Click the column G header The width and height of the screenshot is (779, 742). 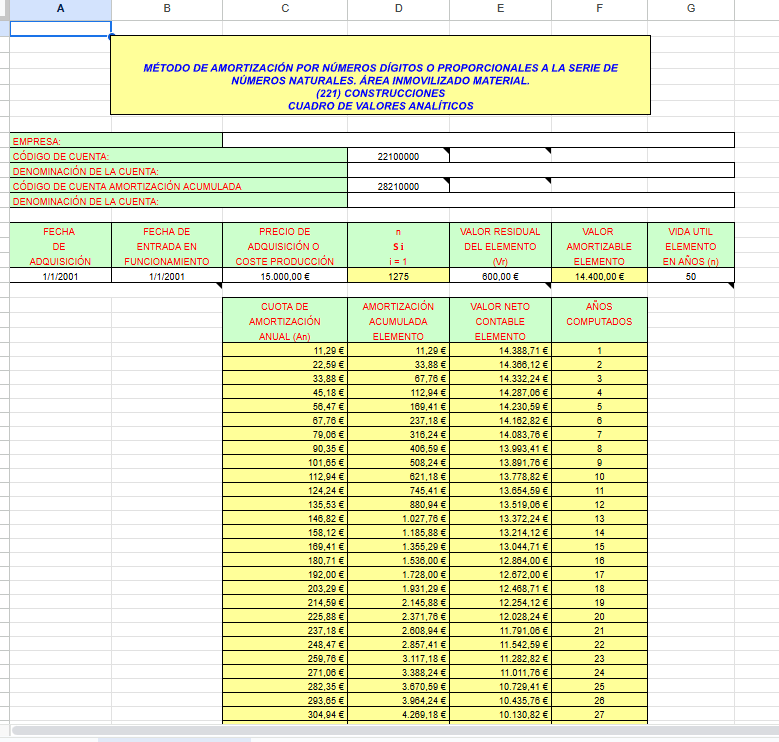pos(691,9)
